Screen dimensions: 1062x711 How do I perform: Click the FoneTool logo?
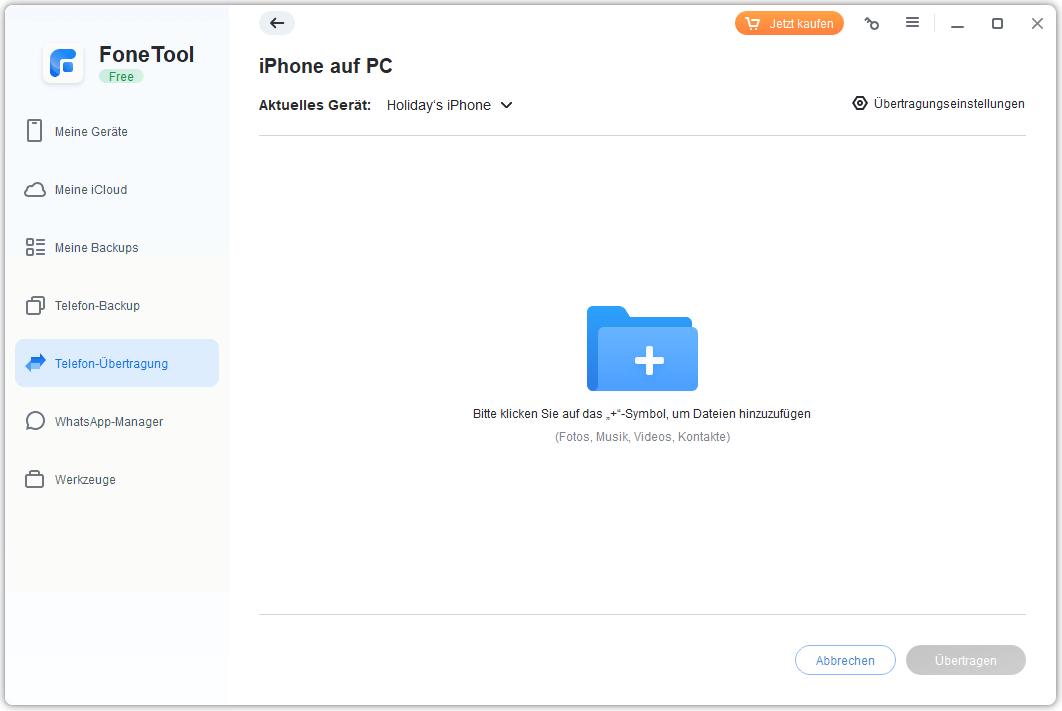click(x=63, y=64)
